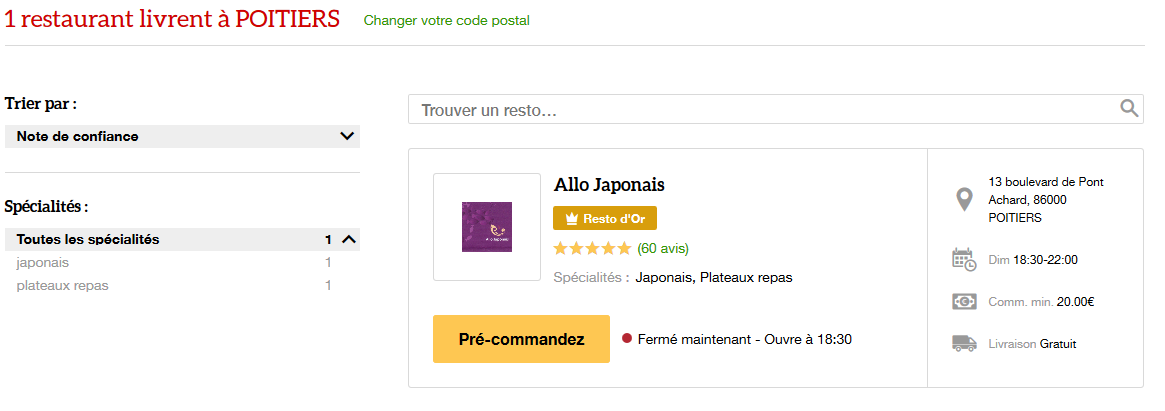The width and height of the screenshot is (1165, 411).
Task: Open the 60 avis reviews link
Action: tap(663, 248)
